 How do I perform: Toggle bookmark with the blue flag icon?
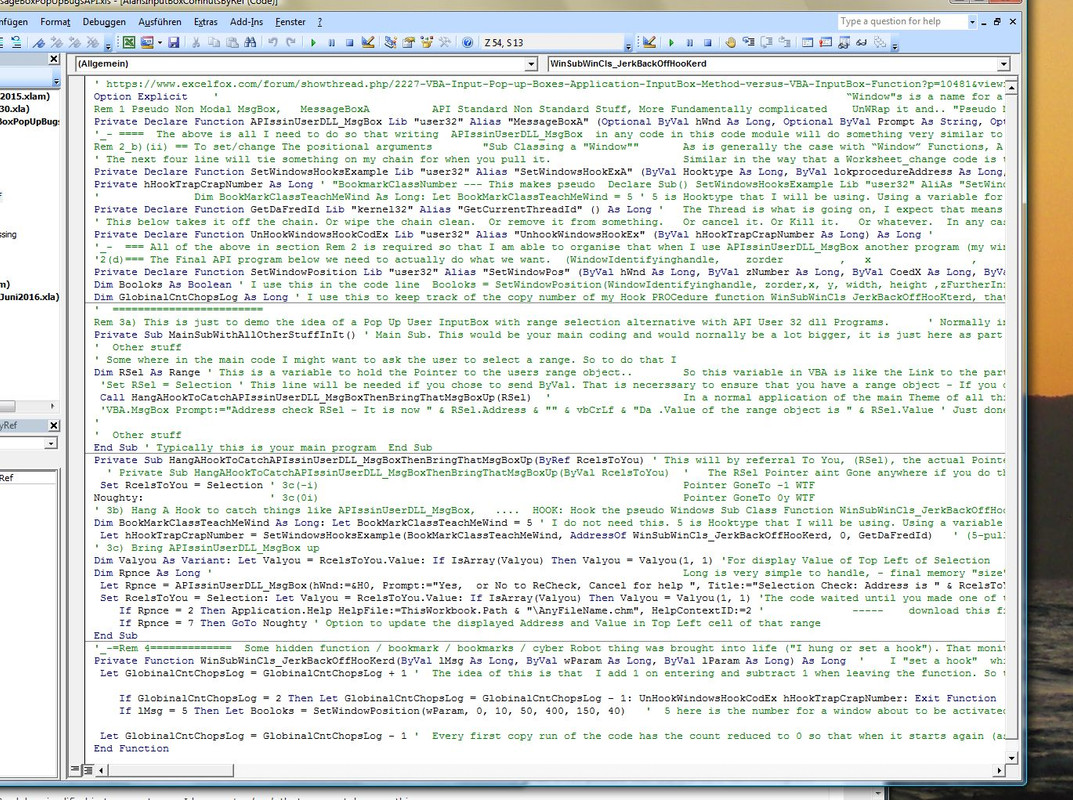point(38,42)
